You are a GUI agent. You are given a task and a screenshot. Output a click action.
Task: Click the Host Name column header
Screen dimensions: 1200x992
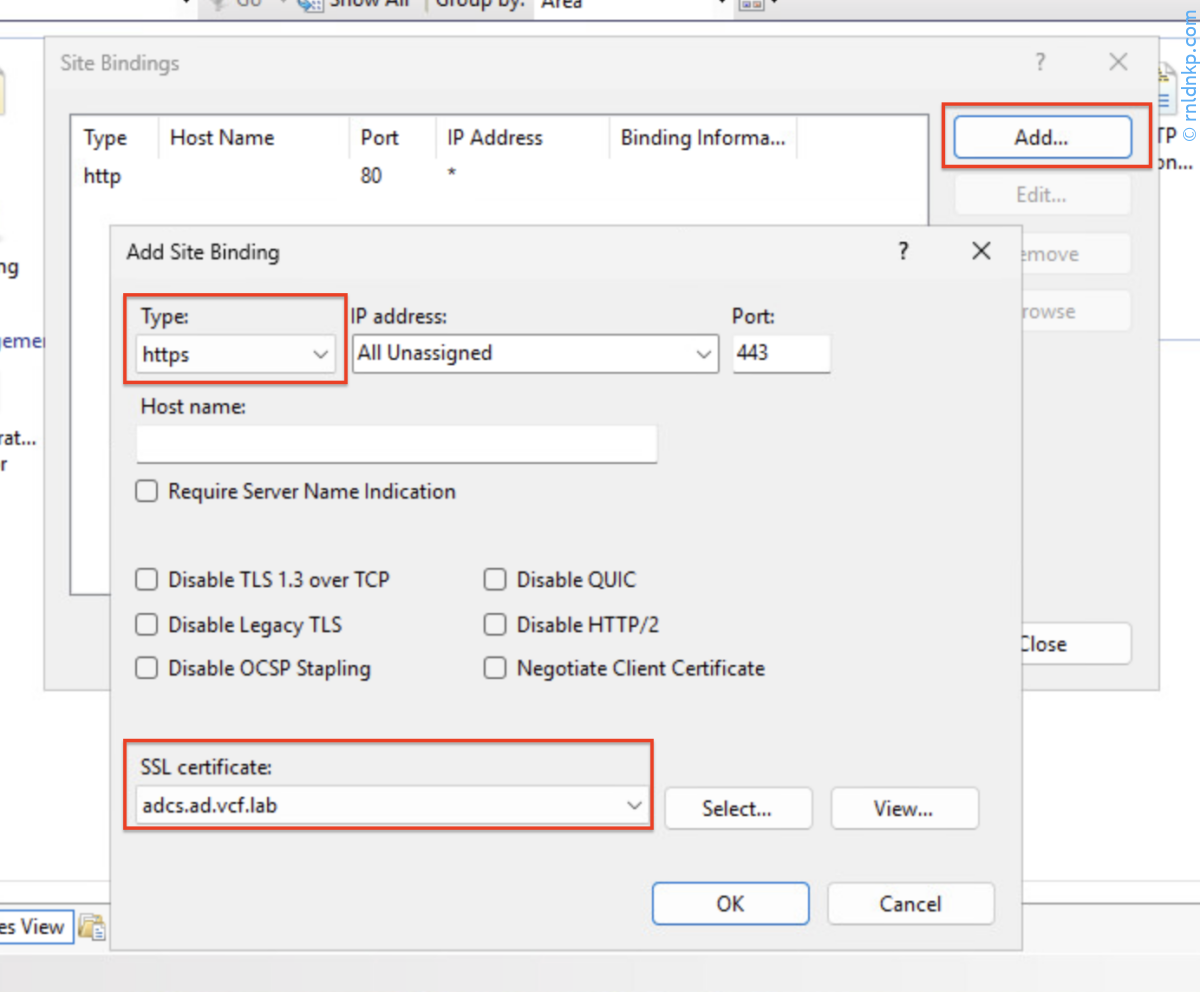222,138
